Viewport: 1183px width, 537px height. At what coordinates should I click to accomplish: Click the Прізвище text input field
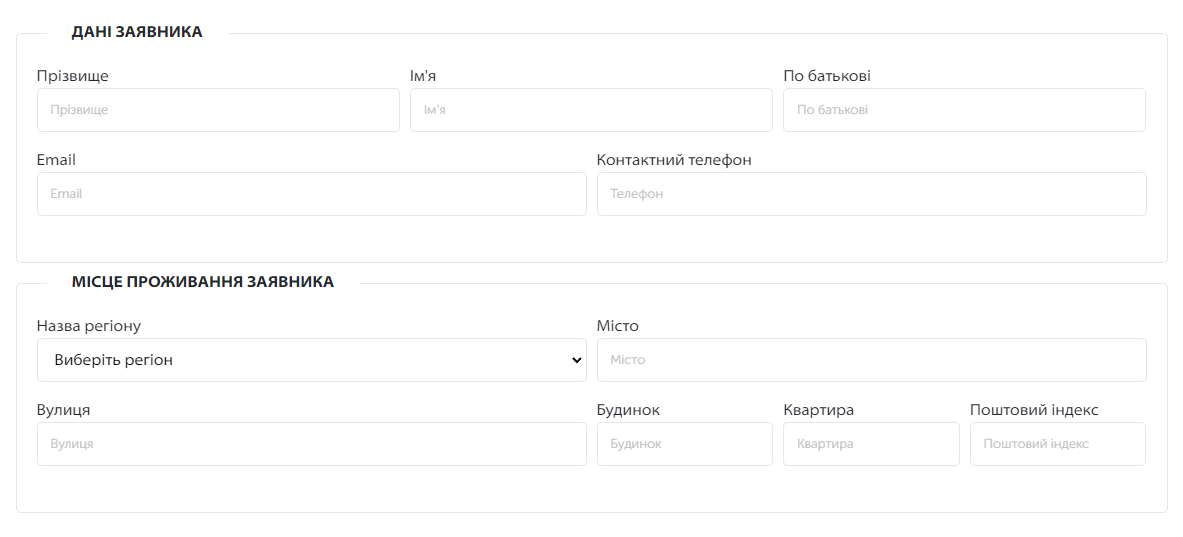(x=218, y=110)
